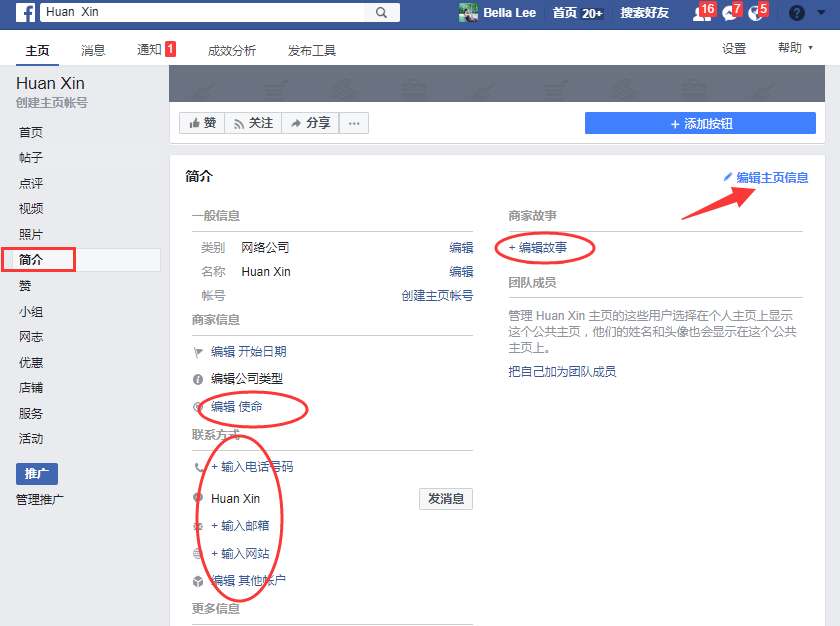The width and height of the screenshot is (840, 626).
Task: Expand the 帮助 dropdown menu
Action: 795,48
